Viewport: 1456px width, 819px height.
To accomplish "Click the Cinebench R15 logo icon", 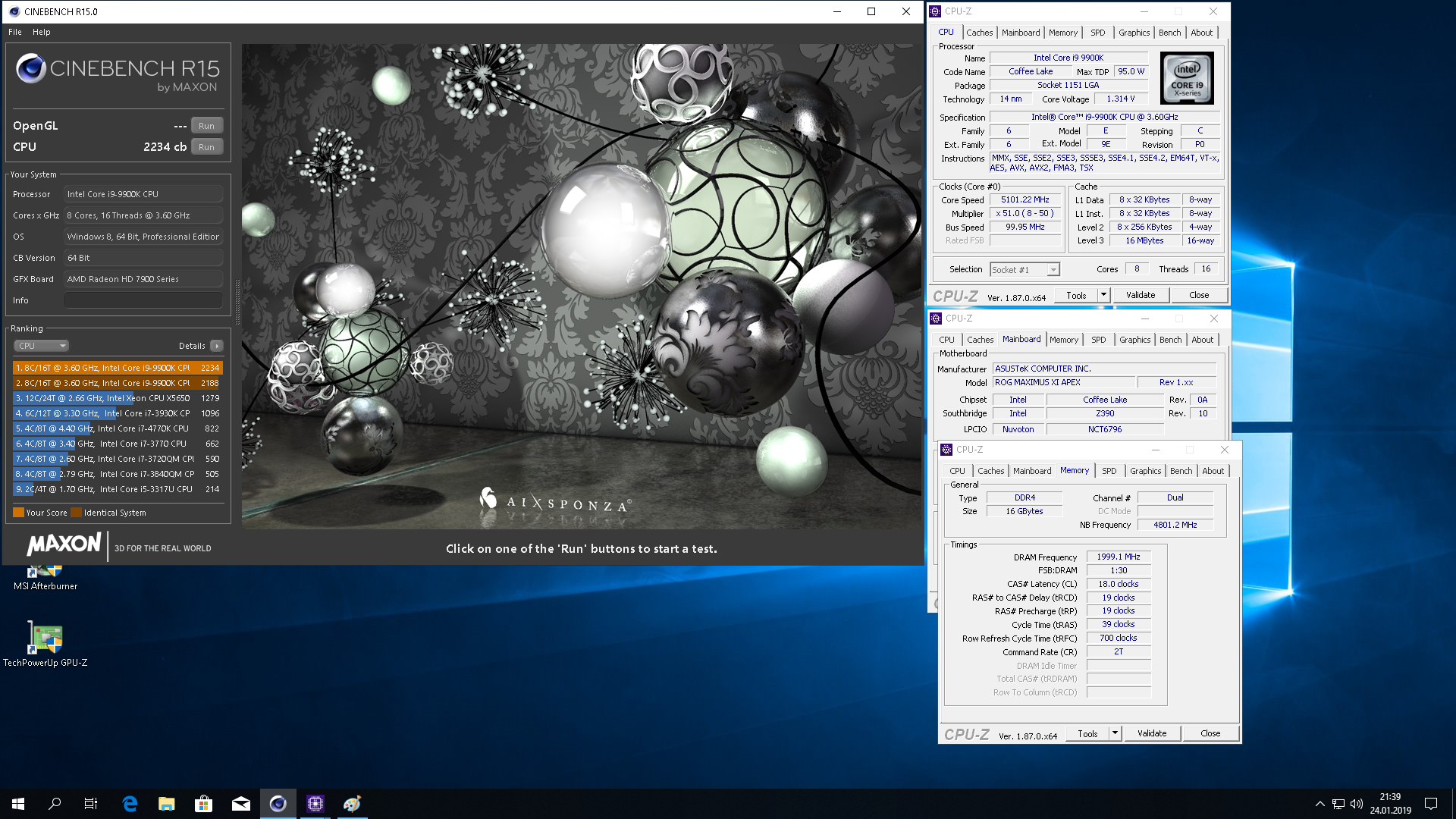I will coord(31,68).
